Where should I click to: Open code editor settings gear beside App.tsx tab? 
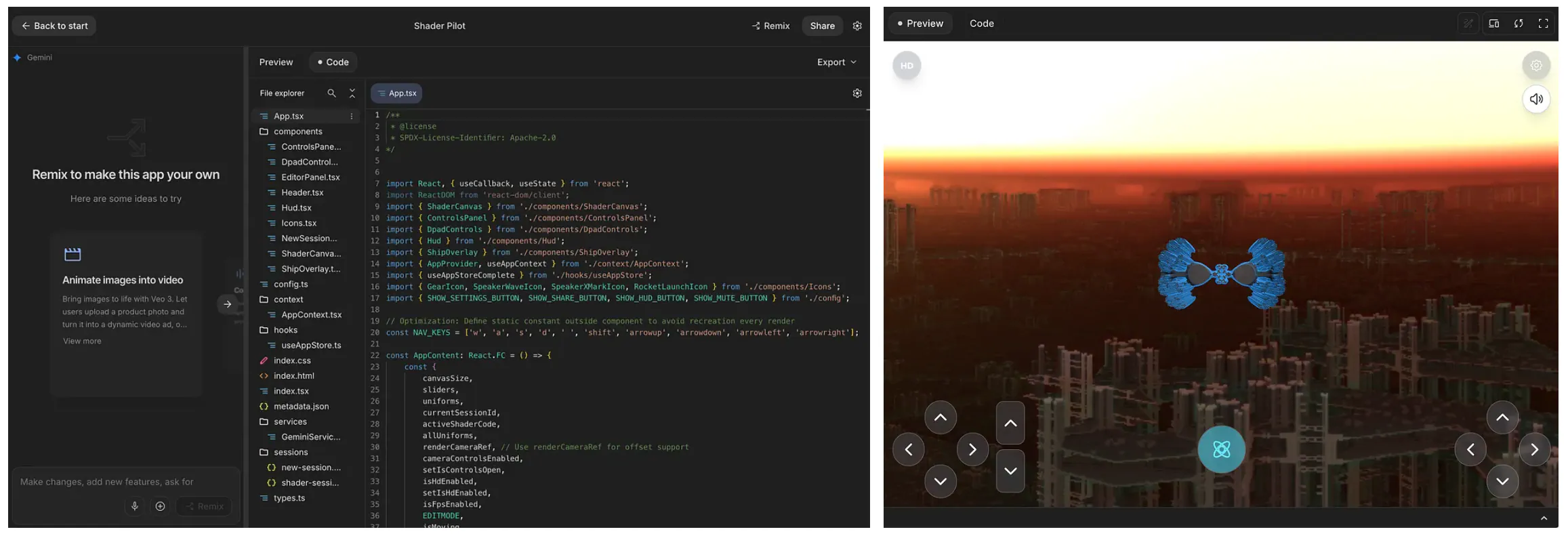(x=857, y=94)
